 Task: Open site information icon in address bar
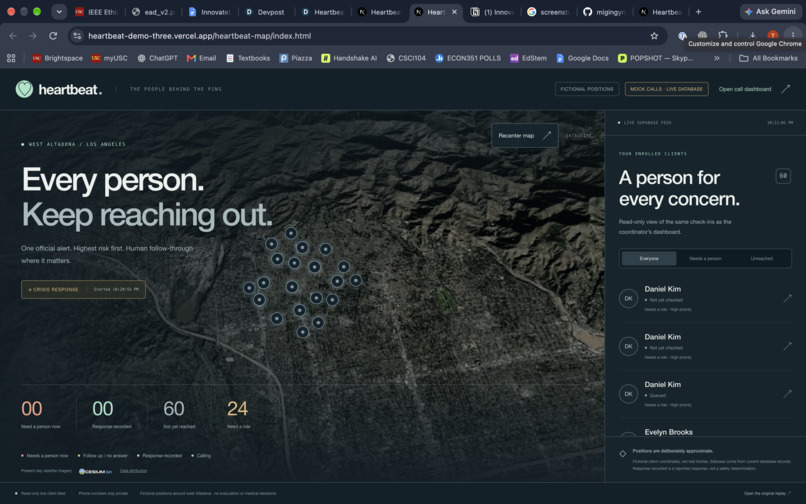click(77, 35)
